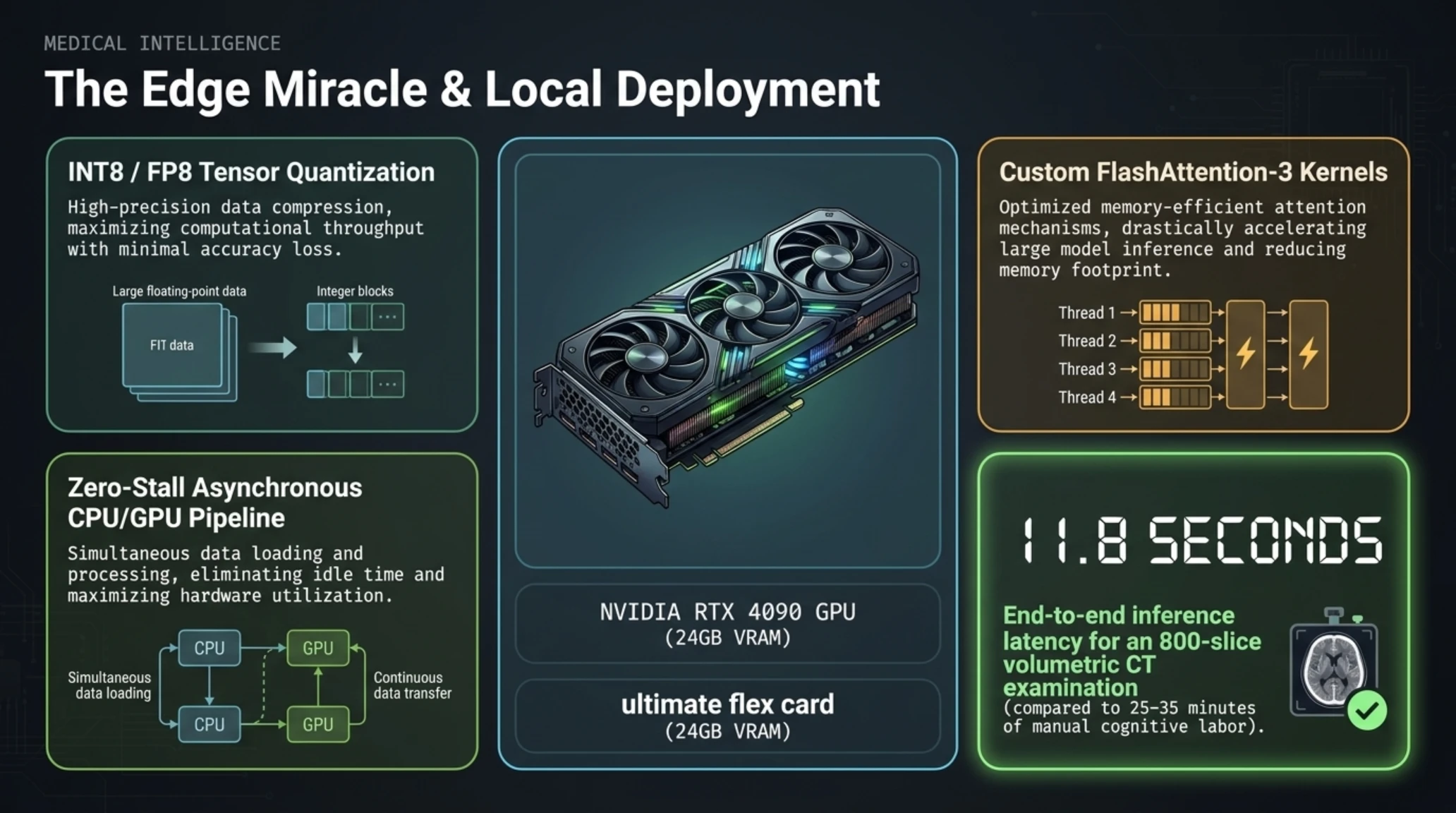Select the "Zero-Stall Asynchronous CPU/GPU Pipeline" heading
The image size is (1456, 813).
[215, 502]
